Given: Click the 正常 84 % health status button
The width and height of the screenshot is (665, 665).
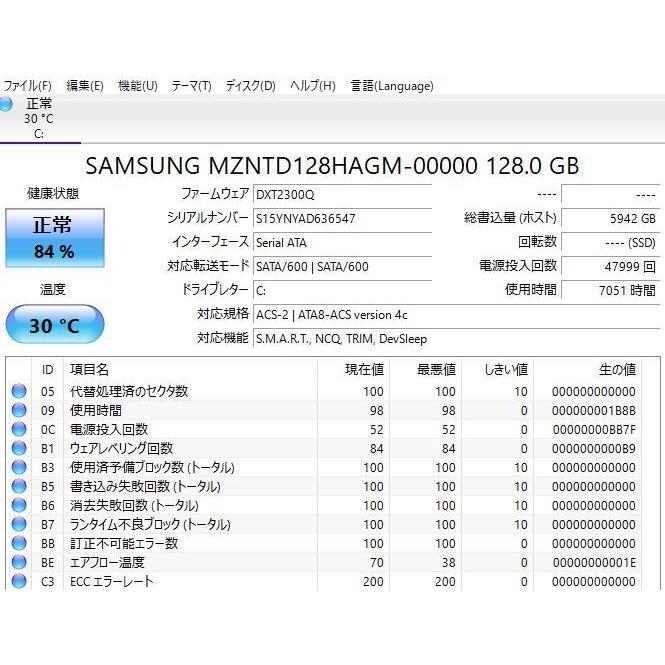Looking at the screenshot, I should [x=55, y=238].
